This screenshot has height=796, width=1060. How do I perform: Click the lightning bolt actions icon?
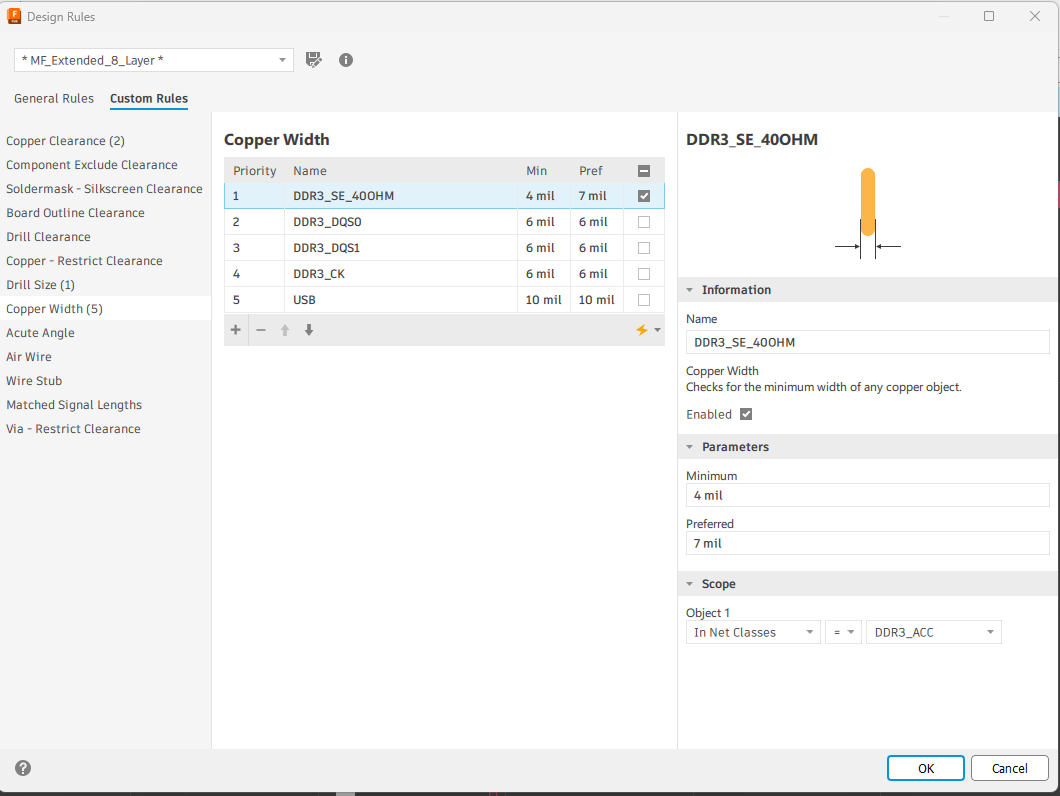click(642, 330)
